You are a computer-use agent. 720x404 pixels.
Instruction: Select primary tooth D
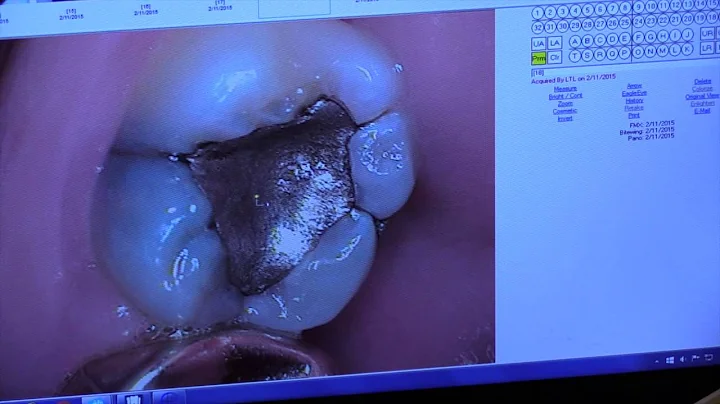[613, 39]
